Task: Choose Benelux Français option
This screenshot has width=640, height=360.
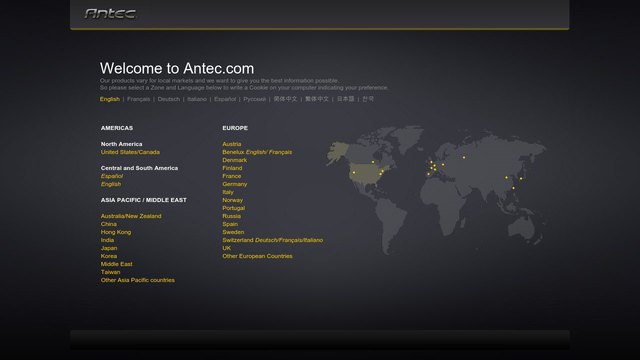Action: (x=280, y=152)
